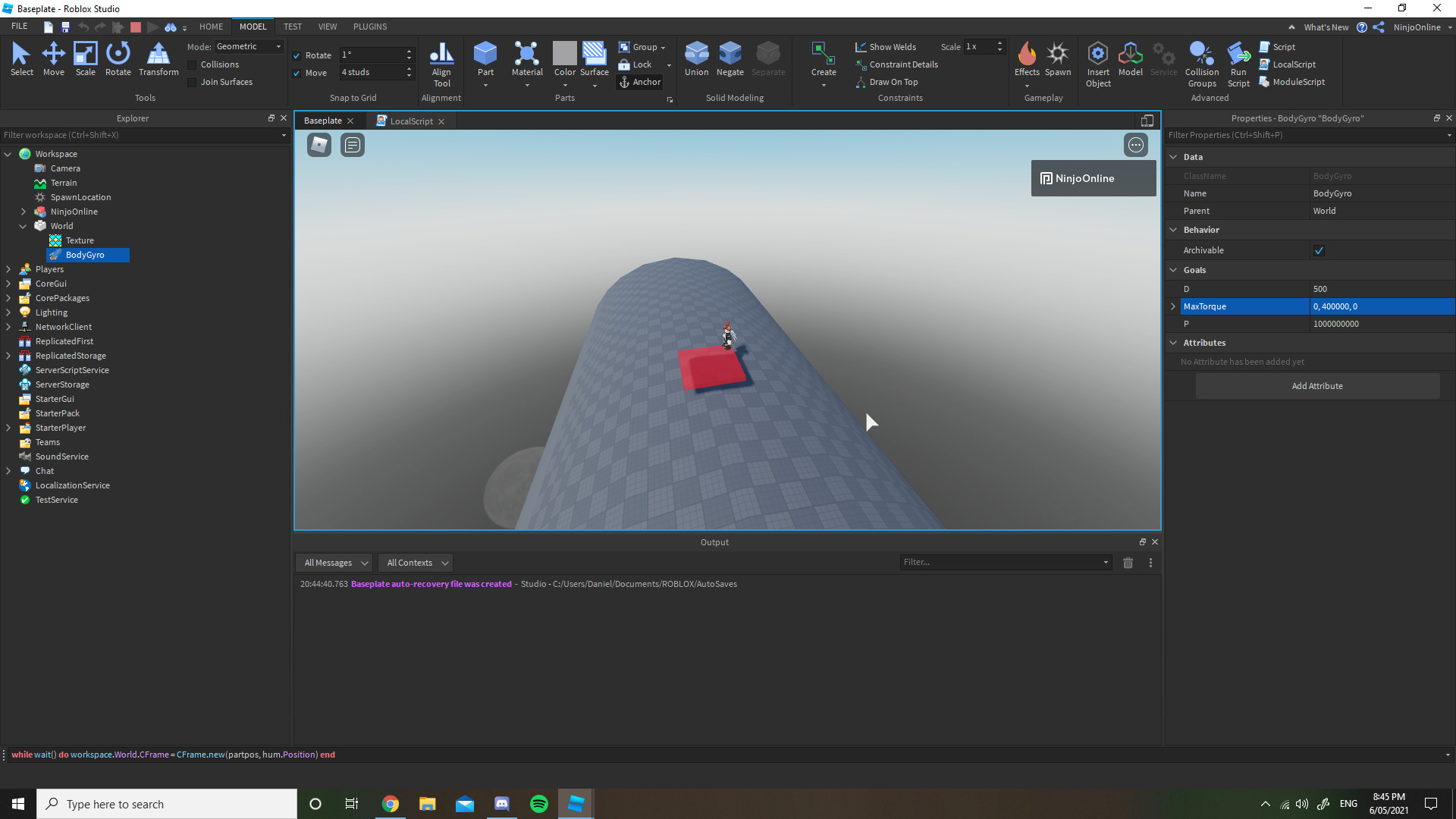
Task: Click the Union solid modeling icon
Action: [x=696, y=59]
